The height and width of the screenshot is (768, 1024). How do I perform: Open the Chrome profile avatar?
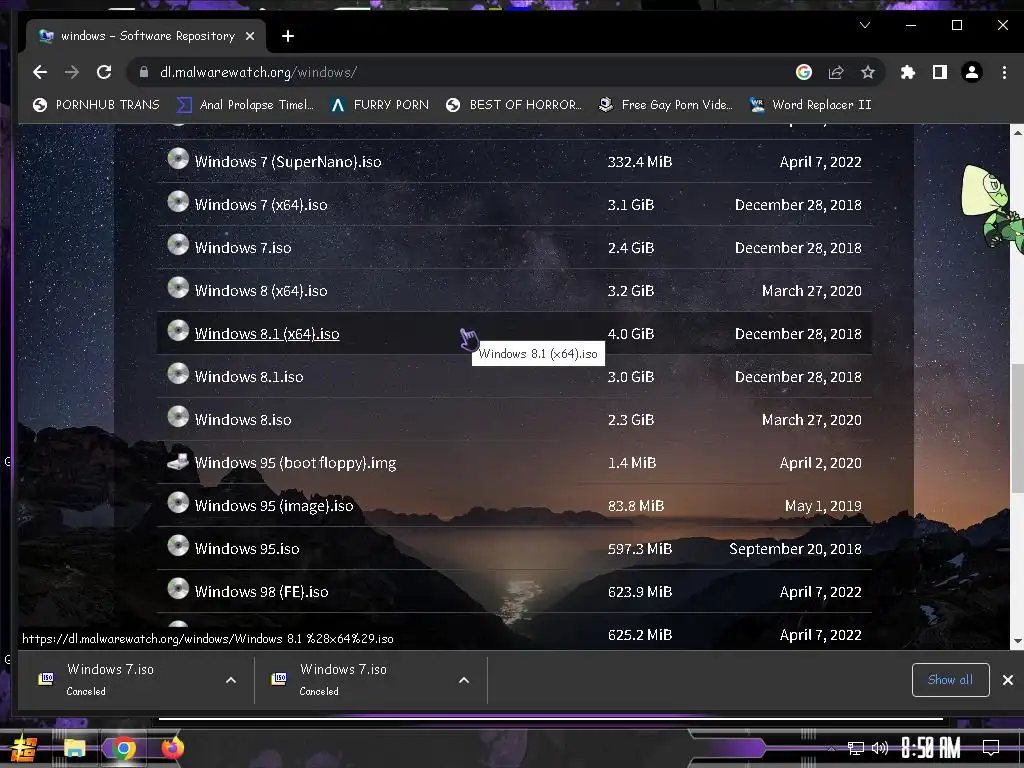[x=972, y=72]
